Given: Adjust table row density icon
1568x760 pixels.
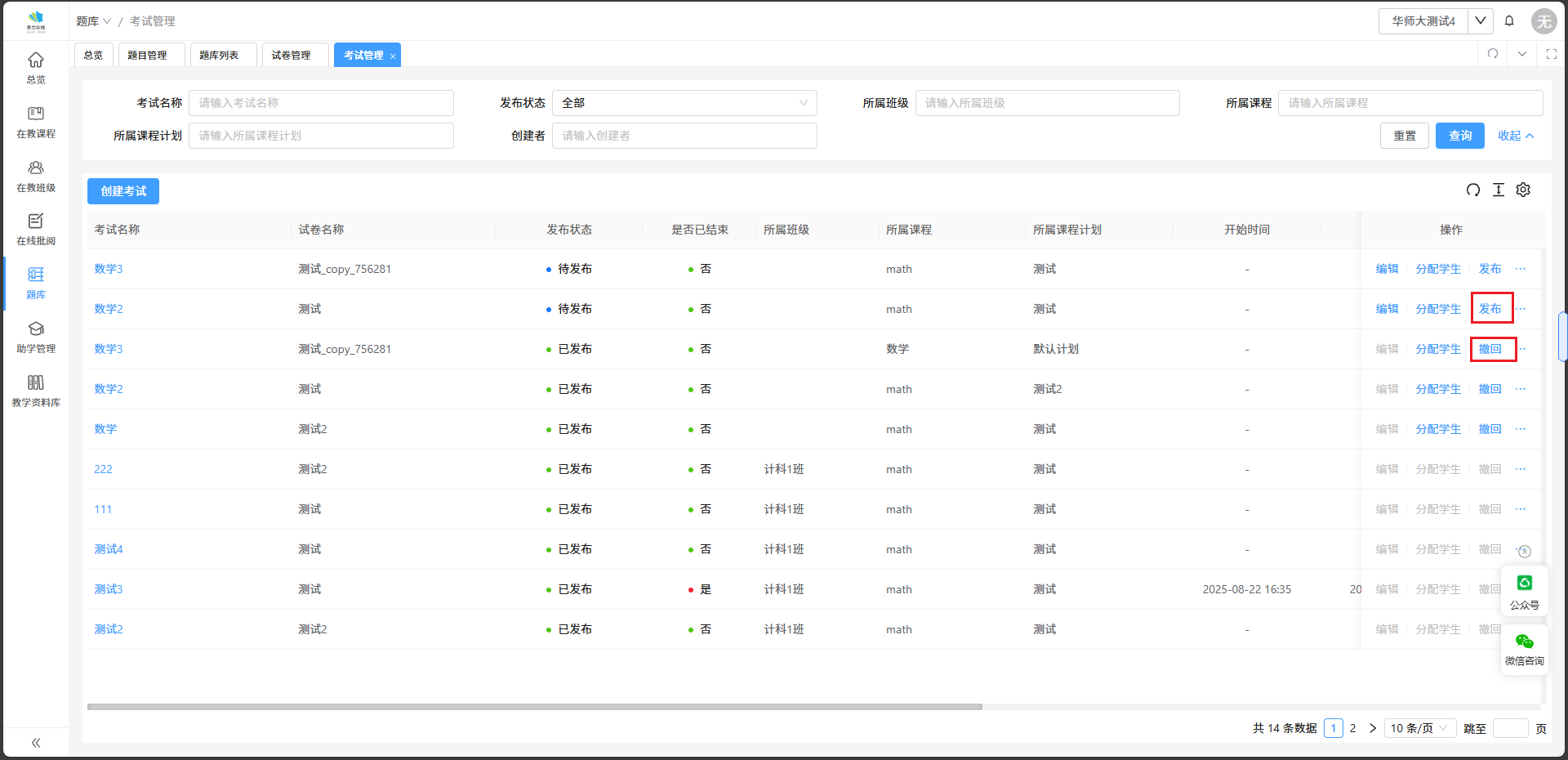Looking at the screenshot, I should (1499, 190).
